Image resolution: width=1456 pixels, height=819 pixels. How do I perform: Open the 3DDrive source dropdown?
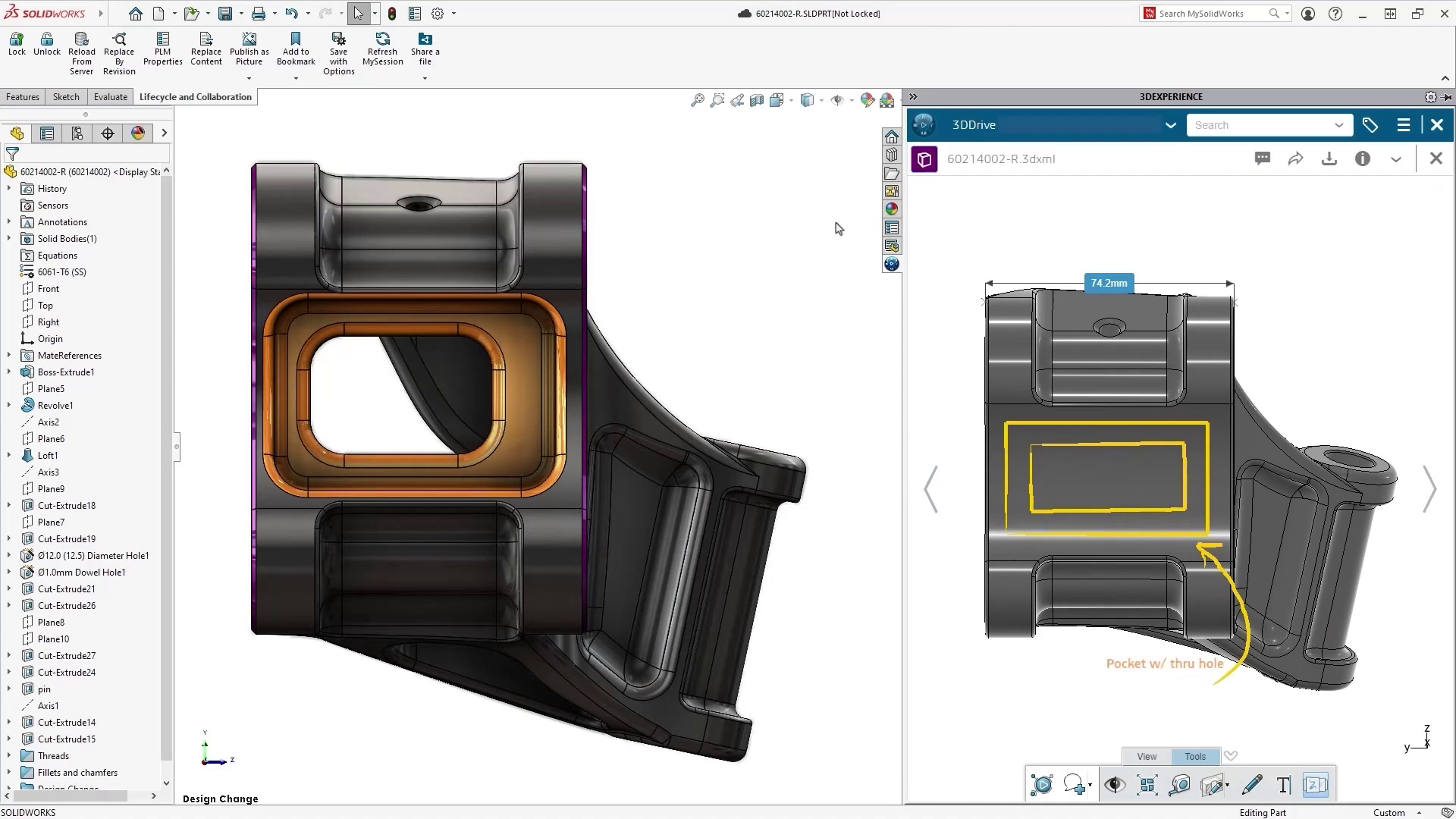[1171, 124]
